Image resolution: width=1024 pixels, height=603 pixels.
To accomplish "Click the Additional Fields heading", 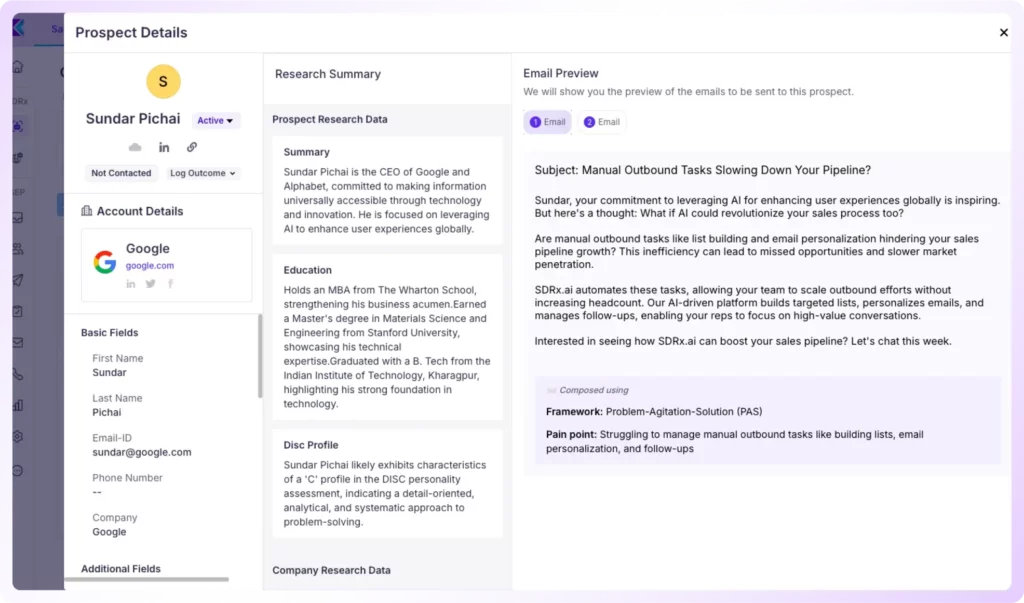I will coord(121,569).
